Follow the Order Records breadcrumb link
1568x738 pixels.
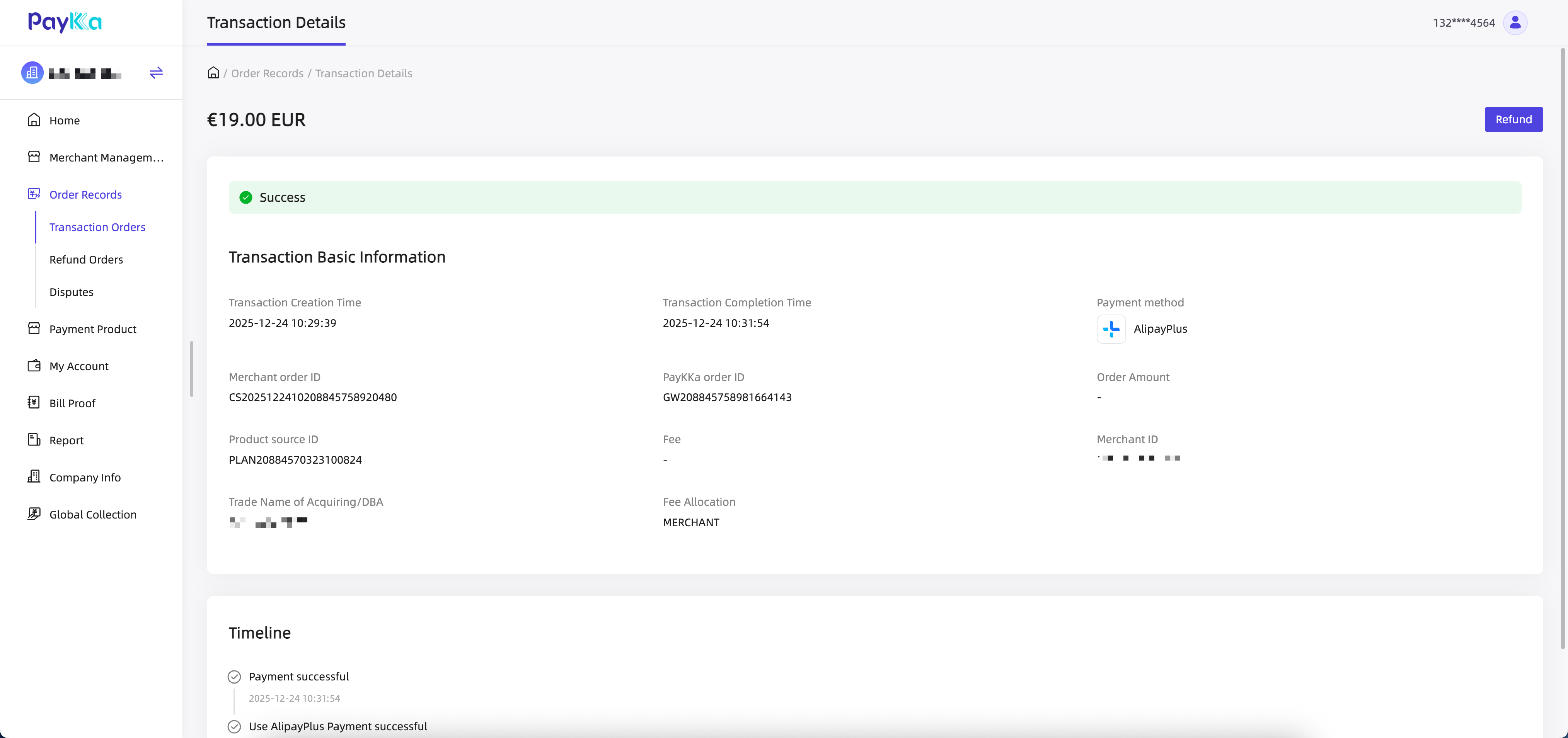click(267, 74)
